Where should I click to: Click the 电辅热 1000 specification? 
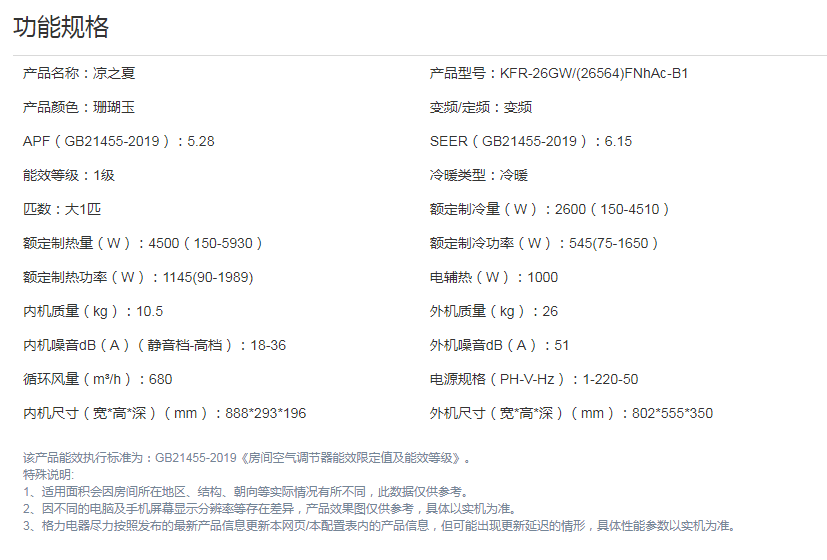coord(494,277)
